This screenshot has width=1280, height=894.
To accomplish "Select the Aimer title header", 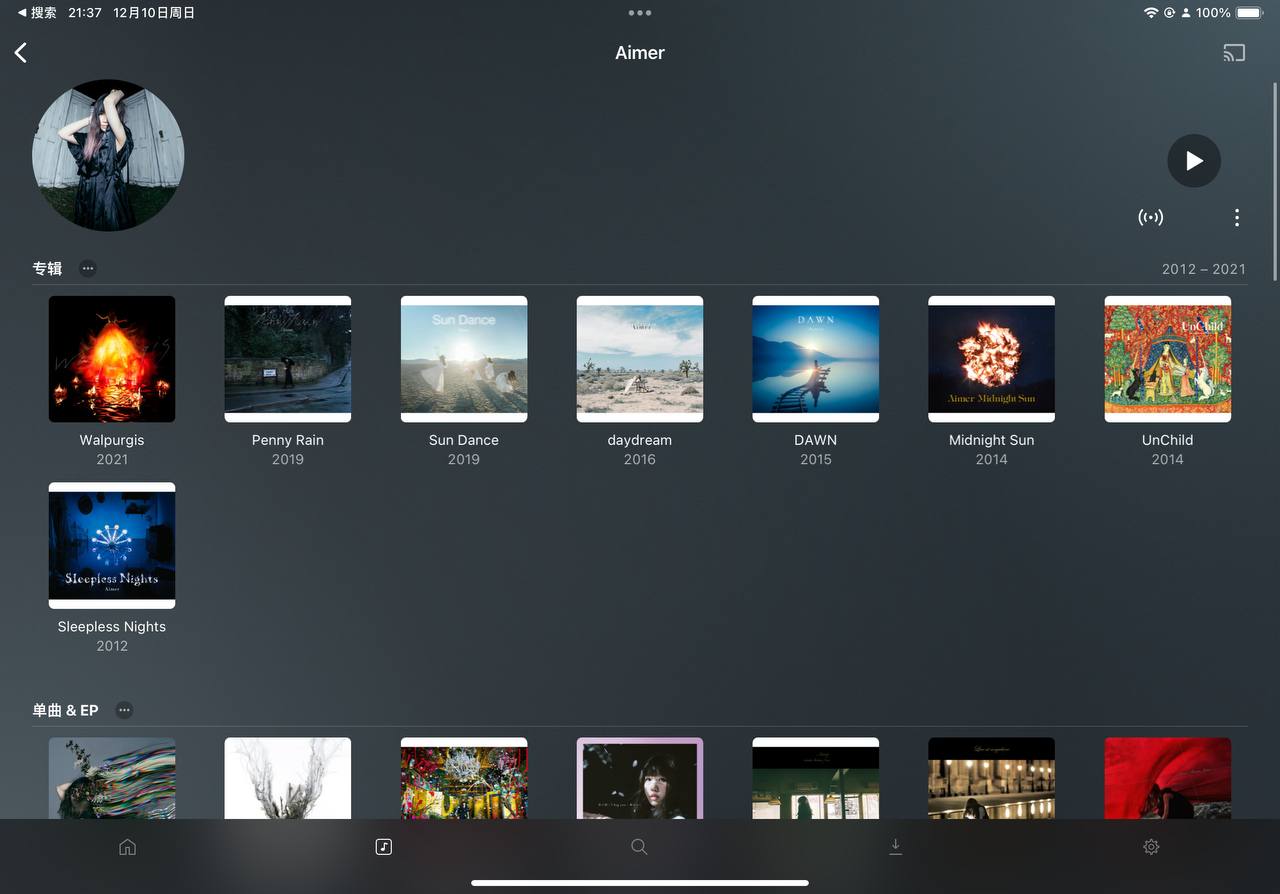I will (639, 52).
